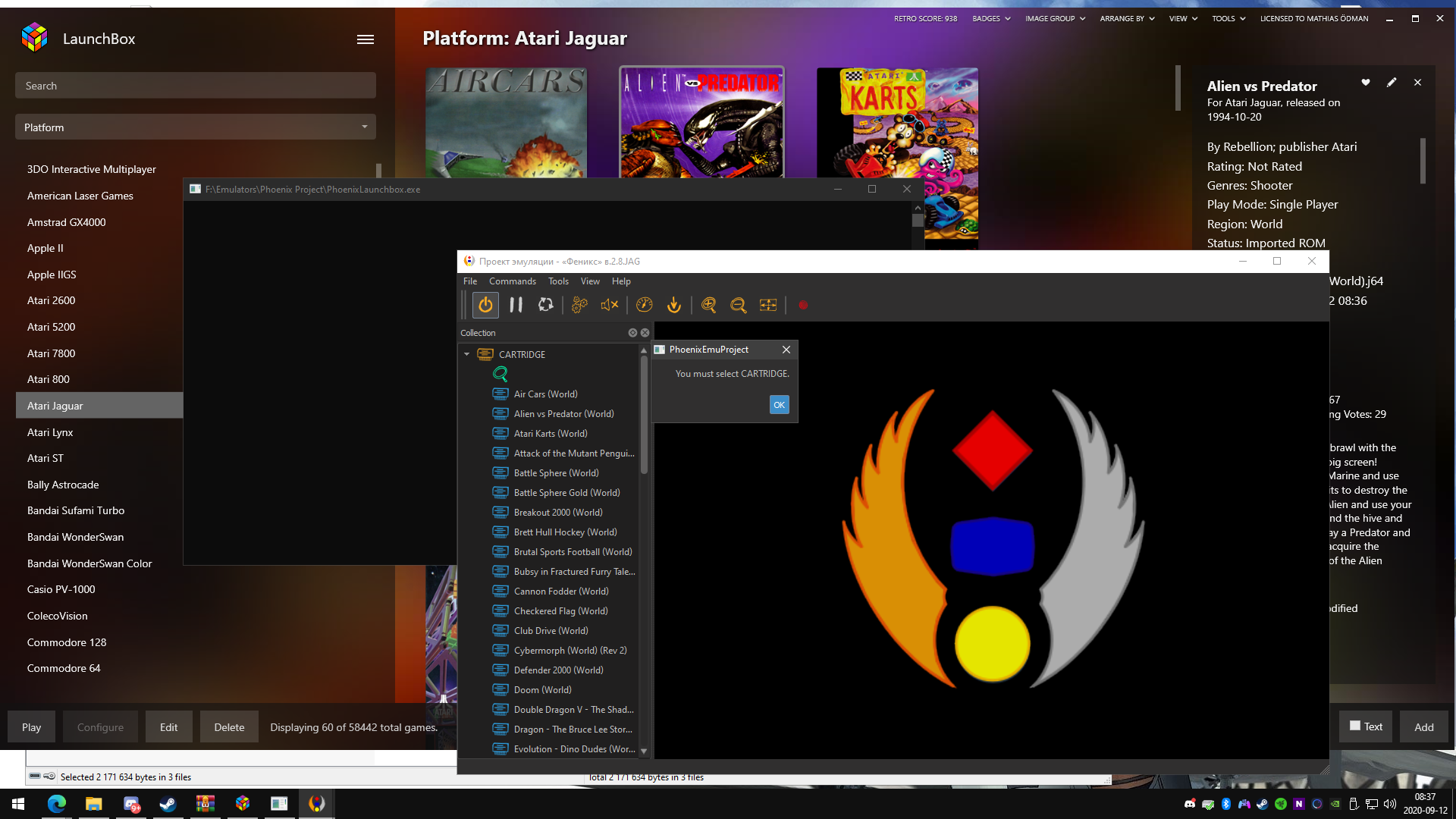The width and height of the screenshot is (1456, 819).
Task: Edit game details with pencil icon
Action: tap(1392, 82)
